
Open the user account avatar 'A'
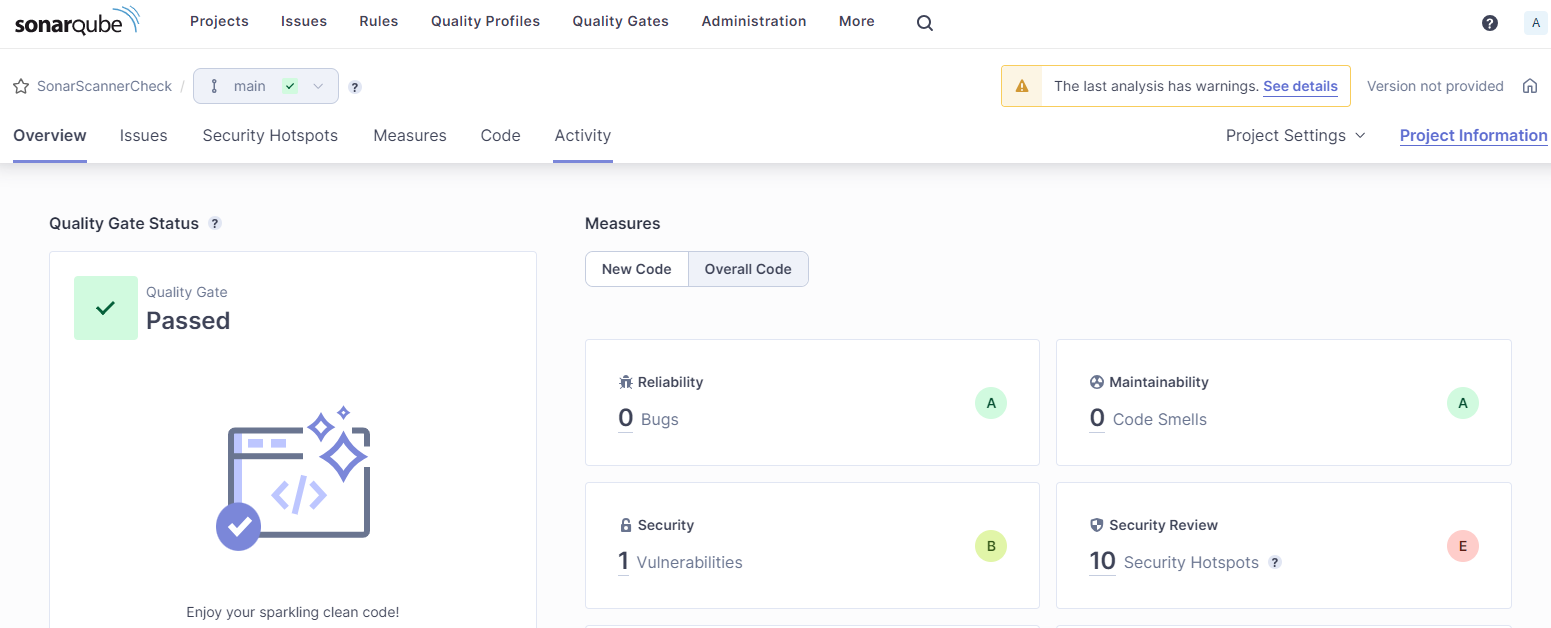(1535, 23)
